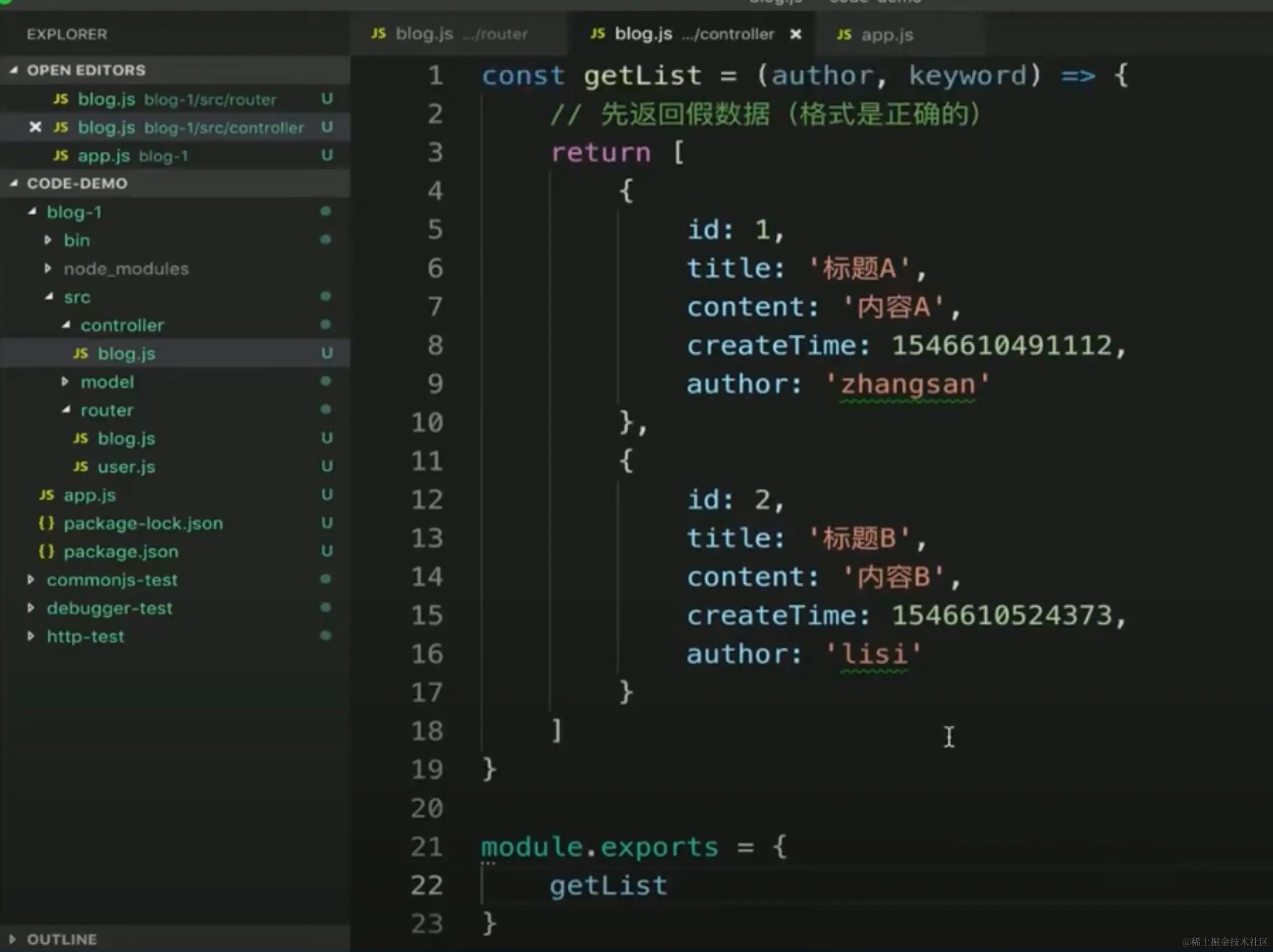The height and width of the screenshot is (952, 1273).
Task: Click the JS icon of the router blog.js tab
Action: (378, 33)
